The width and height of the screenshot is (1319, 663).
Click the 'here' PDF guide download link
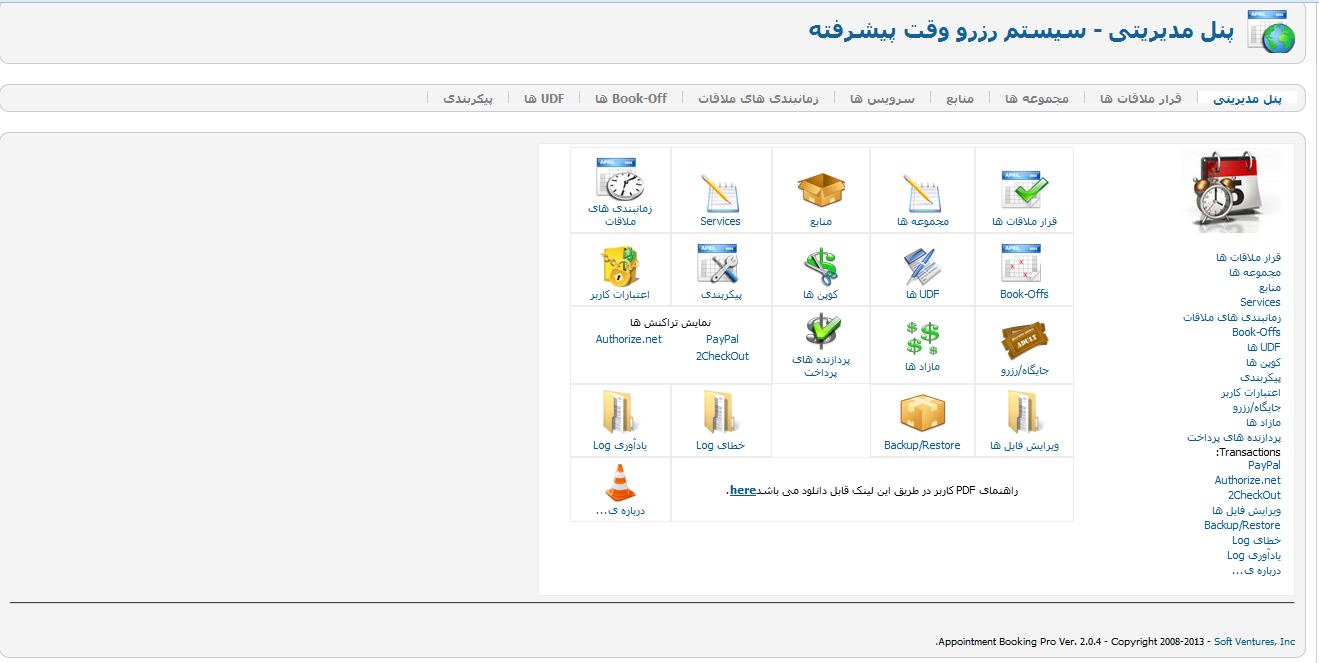(742, 490)
